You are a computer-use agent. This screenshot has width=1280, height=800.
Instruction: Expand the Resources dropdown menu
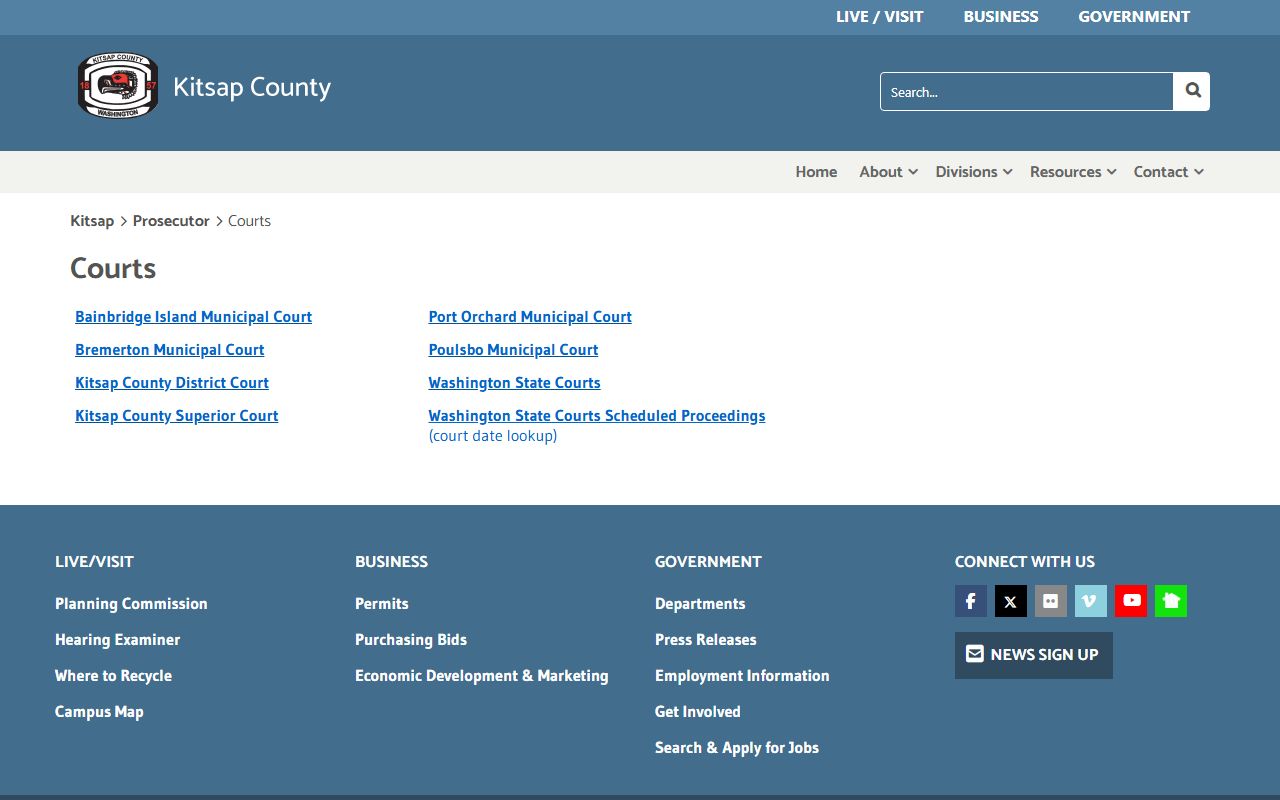click(1073, 172)
